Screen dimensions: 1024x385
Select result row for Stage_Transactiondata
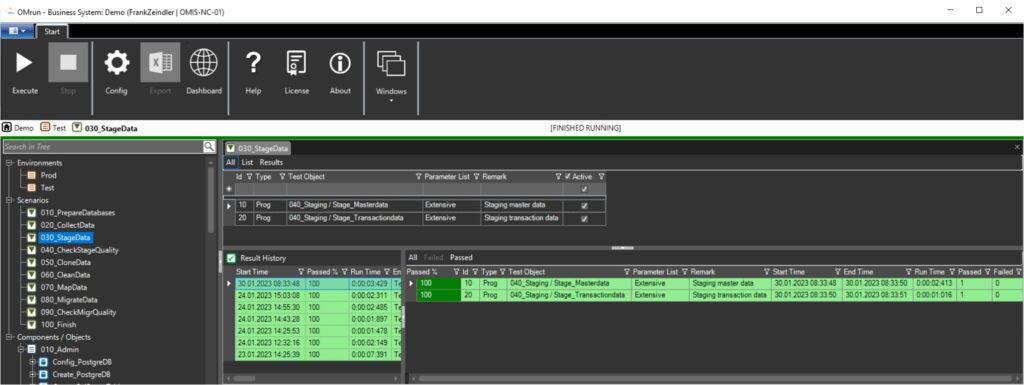click(x=719, y=296)
